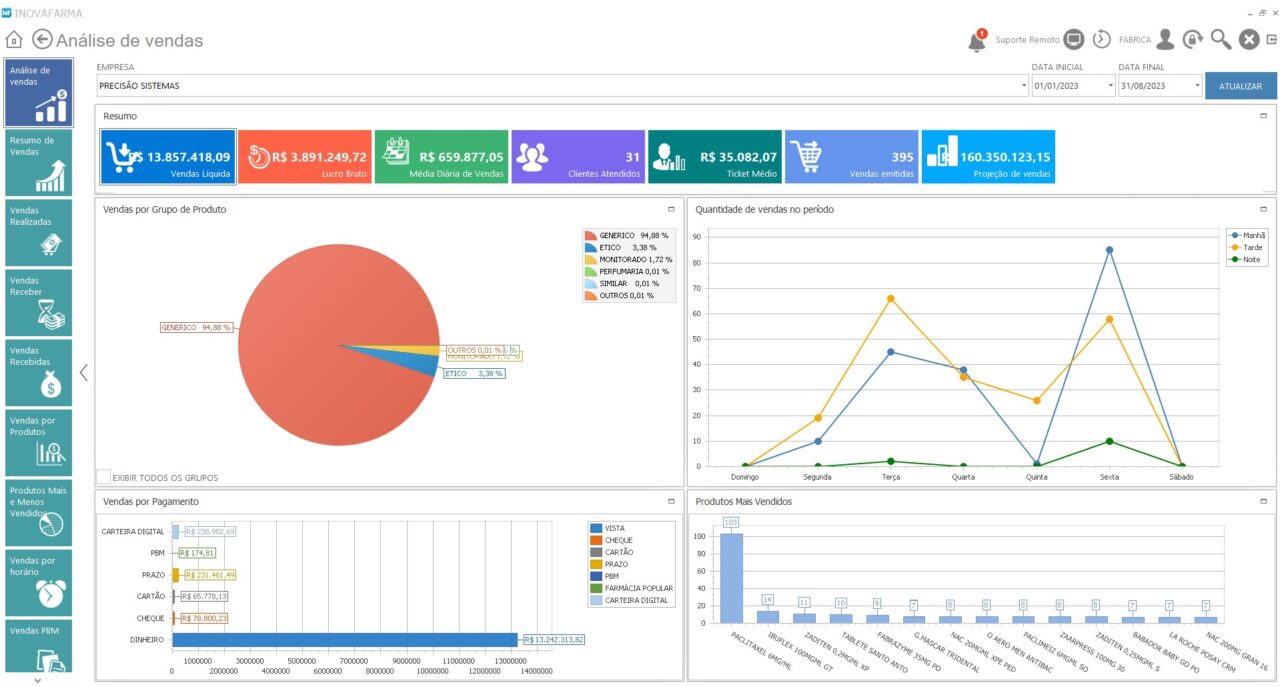Maximize Quantidade de vendas no período panel
1280x687 pixels.
pyautogui.click(x=1264, y=209)
